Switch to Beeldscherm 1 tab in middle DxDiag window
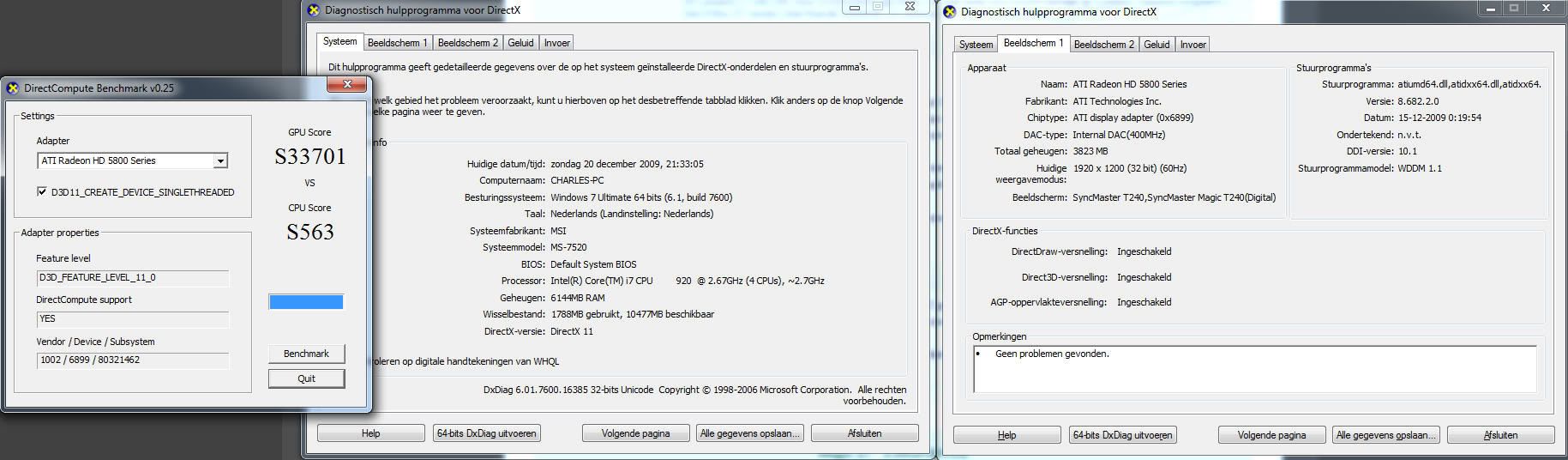Image resolution: width=1568 pixels, height=460 pixels. click(397, 43)
